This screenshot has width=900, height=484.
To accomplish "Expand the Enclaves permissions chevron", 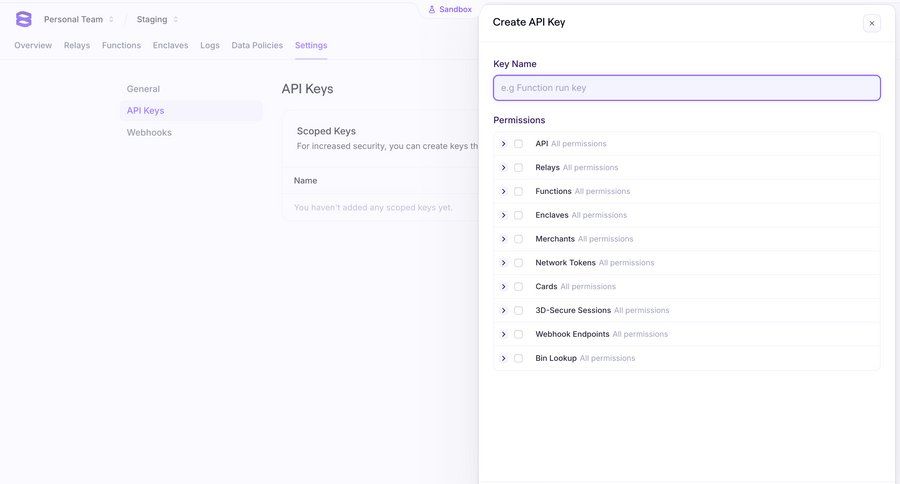I will click(503, 215).
